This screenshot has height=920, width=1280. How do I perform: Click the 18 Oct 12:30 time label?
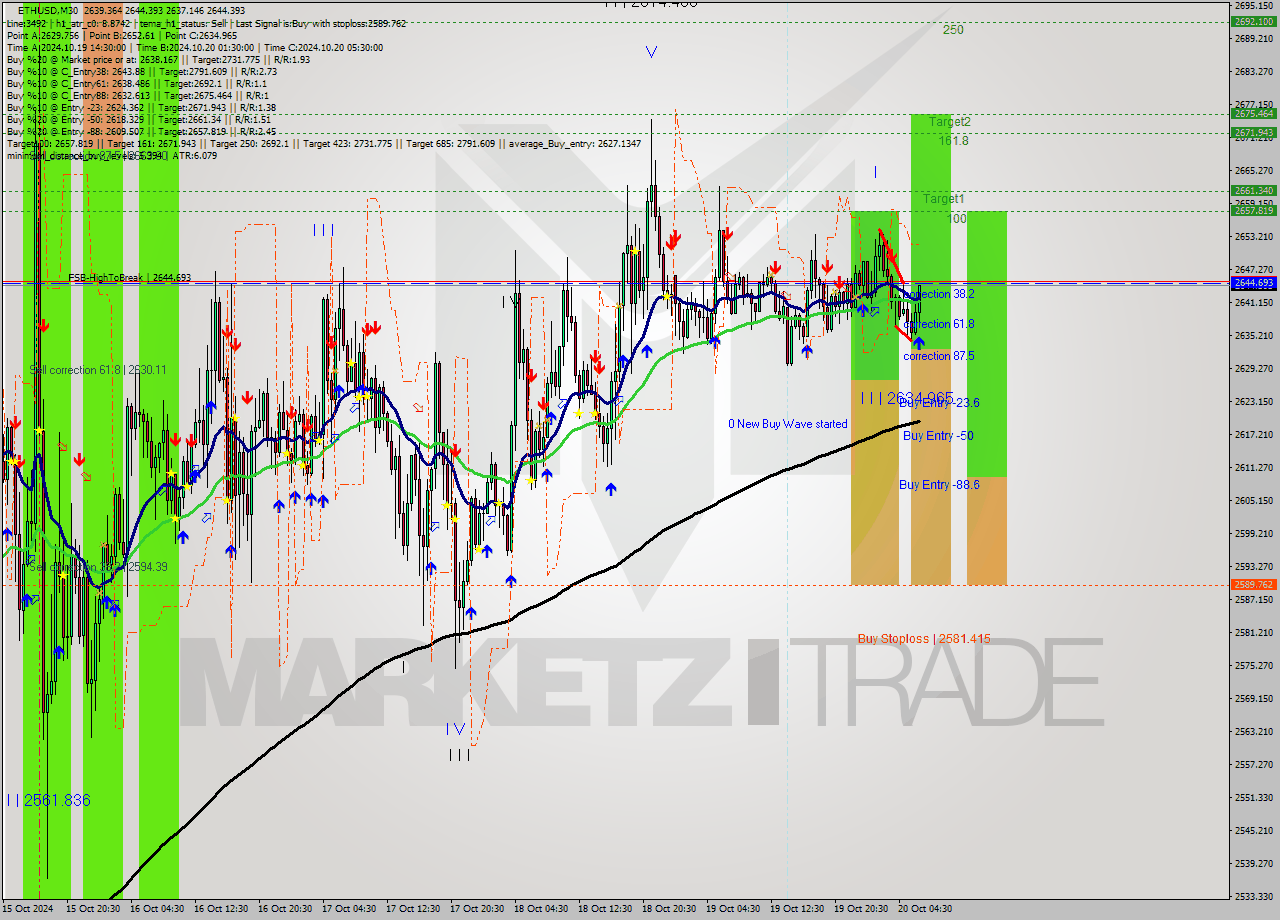tap(607, 909)
